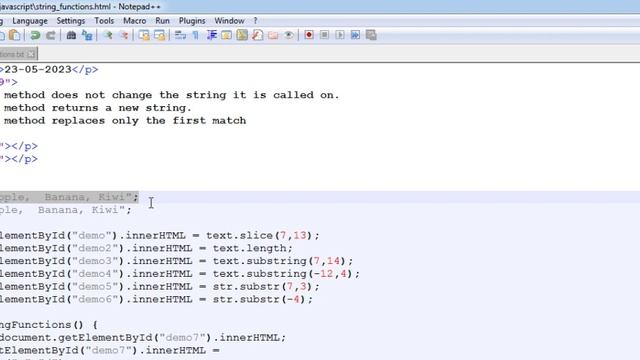Undo the last edit via toolbar
Image resolution: width=640 pixels, height=360 pixels.
35,36
